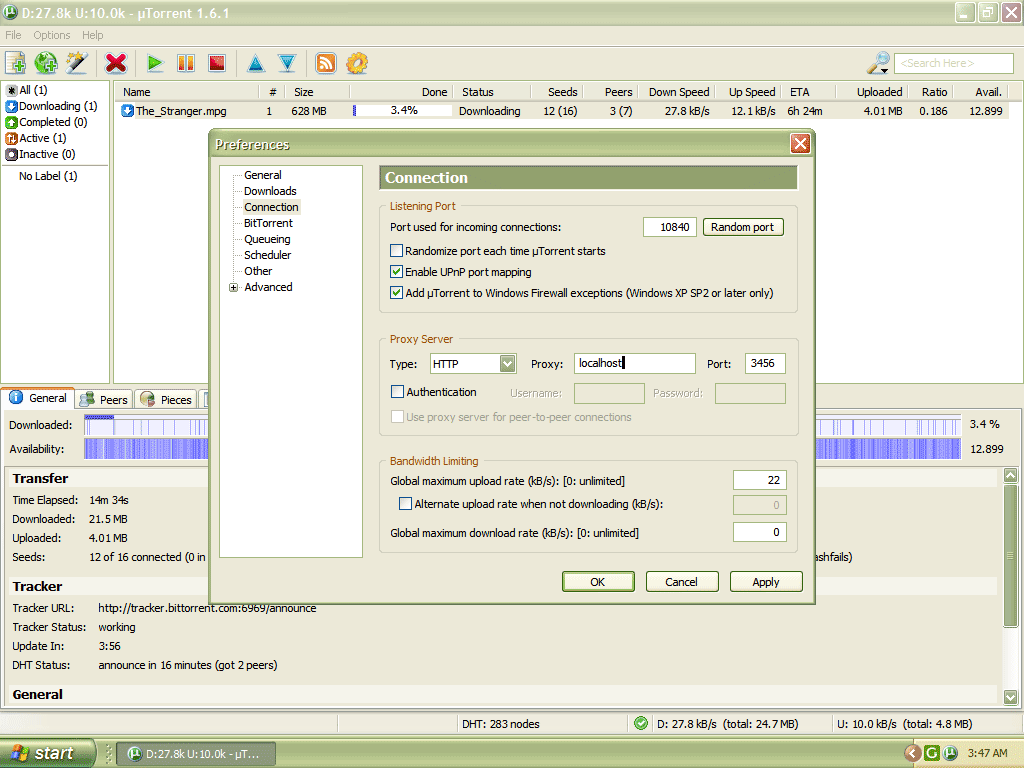The width and height of the screenshot is (1024, 768).
Task: Toggle Enable UPnP port mapping checkbox
Action: pos(396,272)
